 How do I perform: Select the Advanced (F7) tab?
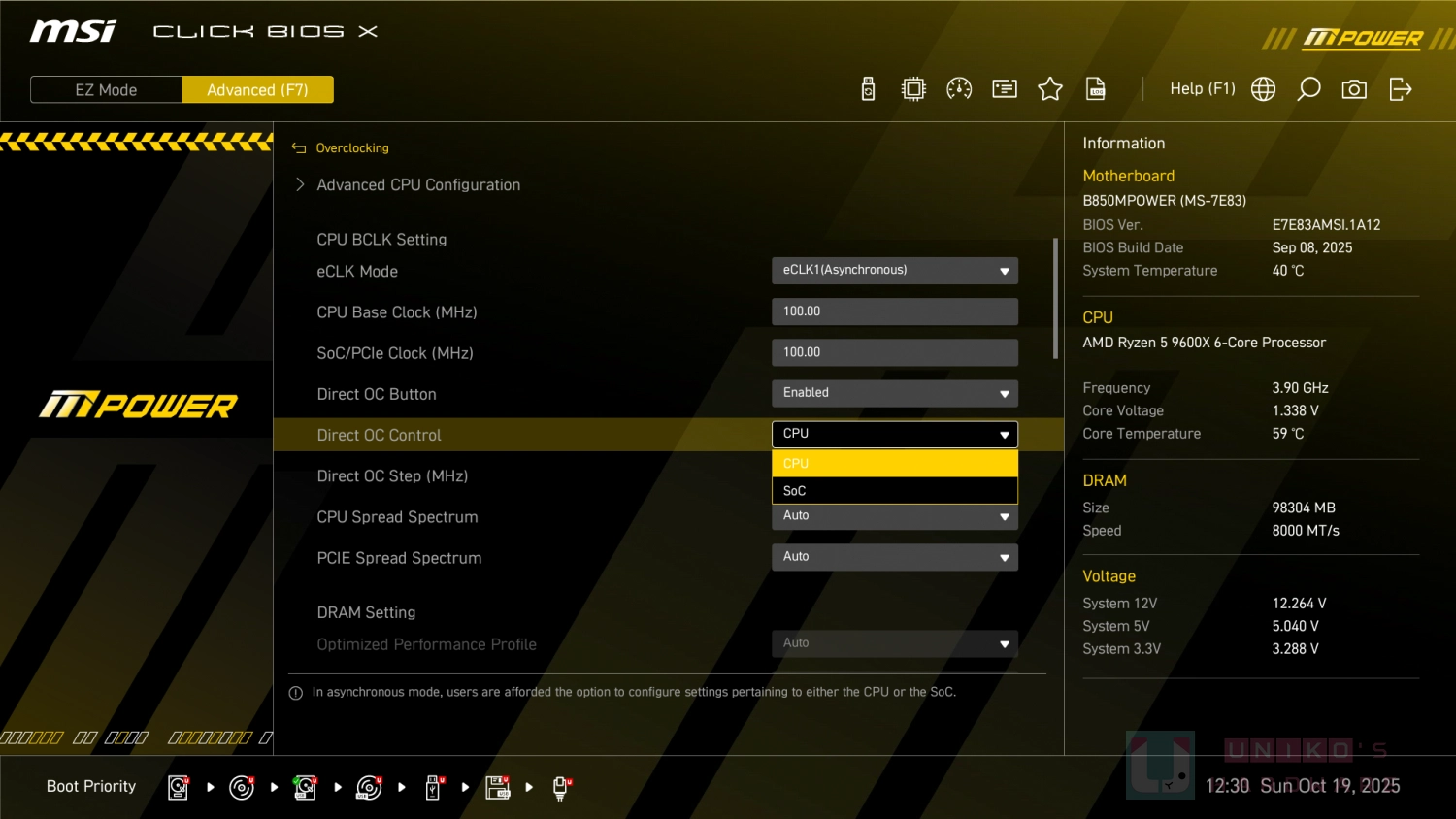click(257, 90)
